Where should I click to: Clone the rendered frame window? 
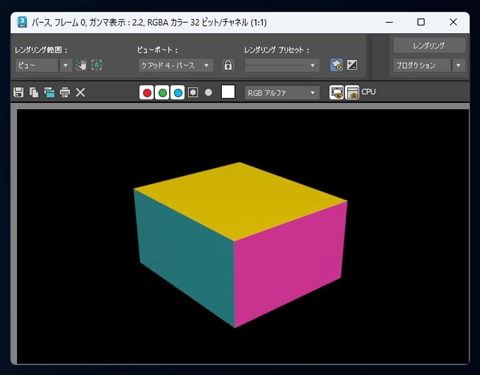pos(49,92)
